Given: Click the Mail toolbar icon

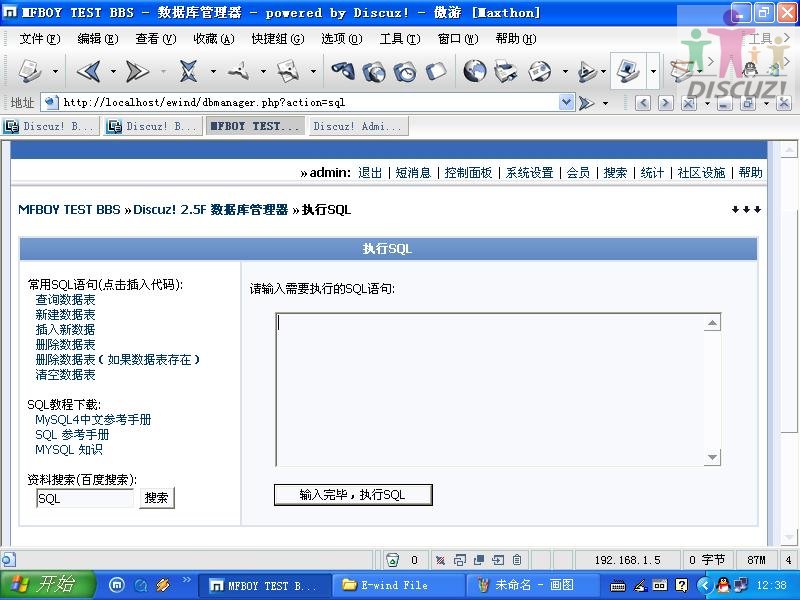Looking at the screenshot, I should click(x=539, y=71).
